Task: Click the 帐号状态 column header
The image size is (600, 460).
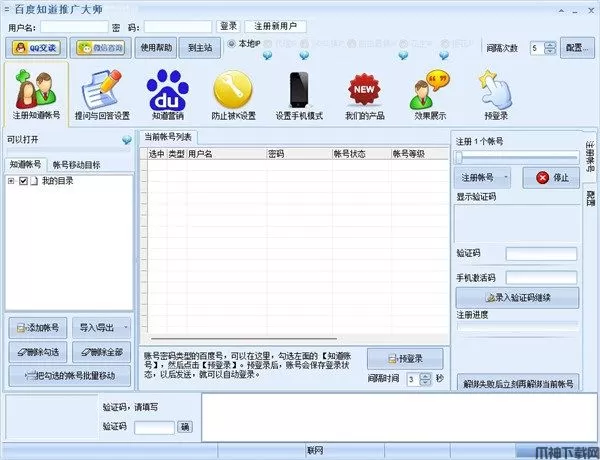Action: pos(362,154)
